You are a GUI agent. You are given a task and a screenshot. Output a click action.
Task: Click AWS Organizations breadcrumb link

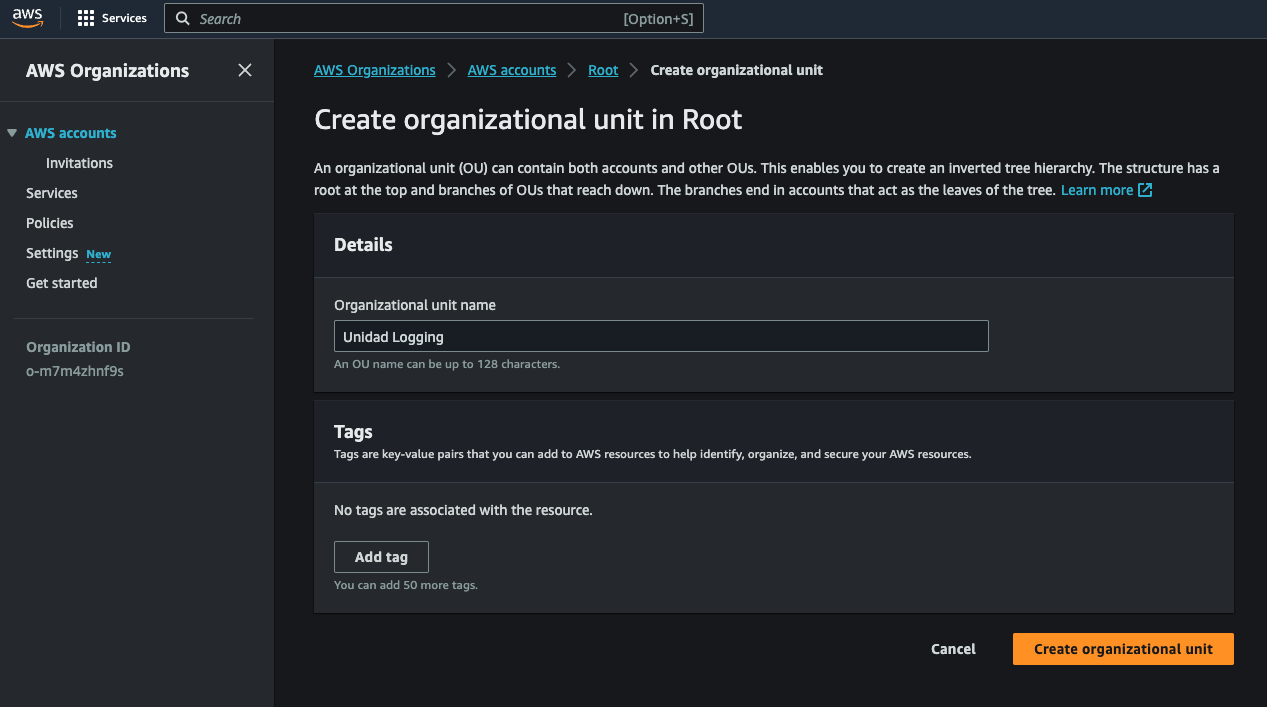click(x=374, y=70)
